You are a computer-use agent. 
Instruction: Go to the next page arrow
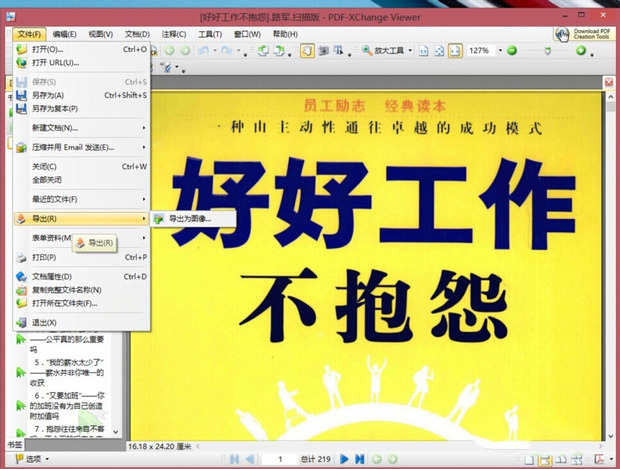[344, 459]
